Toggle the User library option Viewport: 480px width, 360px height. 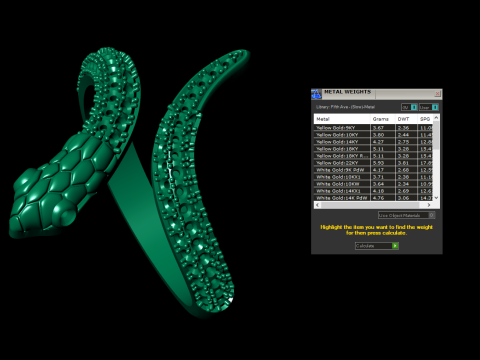pos(429,107)
